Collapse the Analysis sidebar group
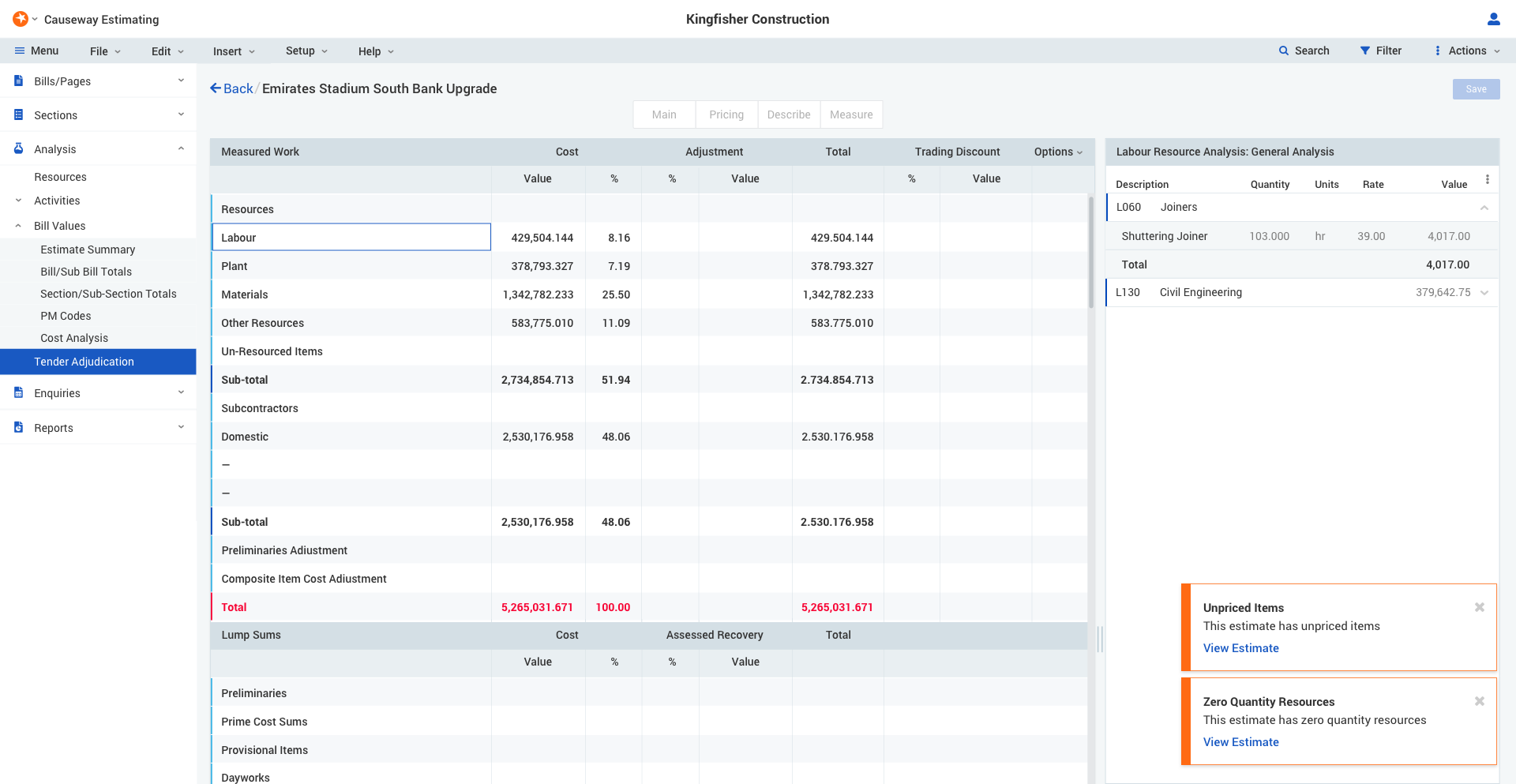The height and width of the screenshot is (784, 1516). (181, 148)
